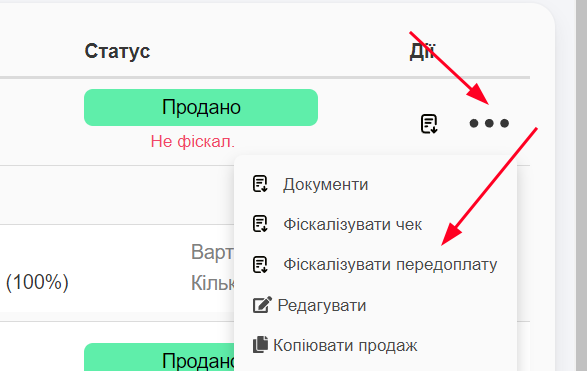The image size is (587, 371).
Task: Click the red Не фіскал. label
Action: click(193, 142)
